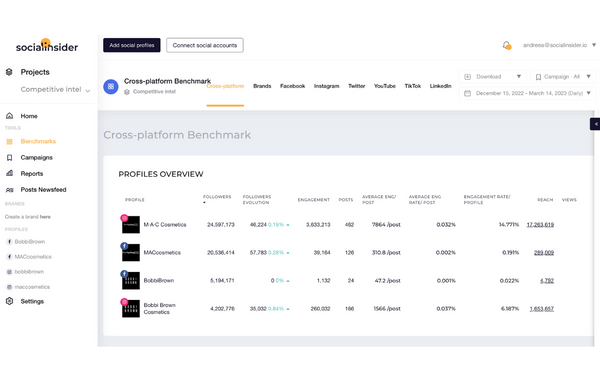
Task: Open Home in the sidebar
Action: click(x=29, y=116)
